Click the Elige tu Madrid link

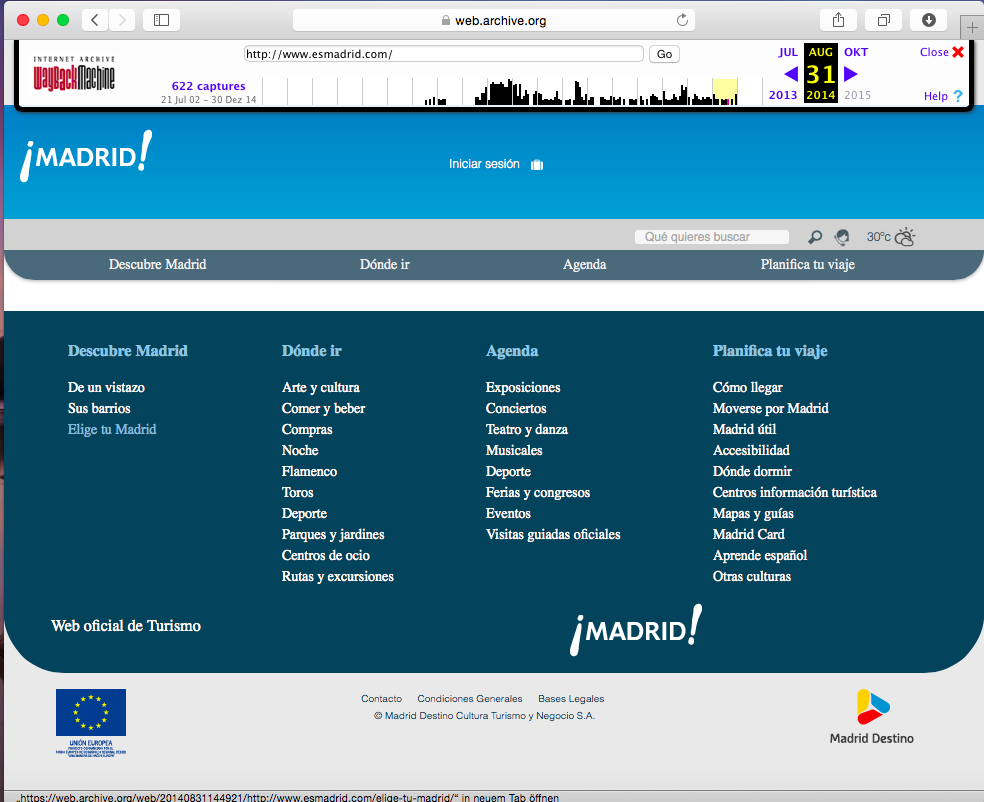(112, 429)
